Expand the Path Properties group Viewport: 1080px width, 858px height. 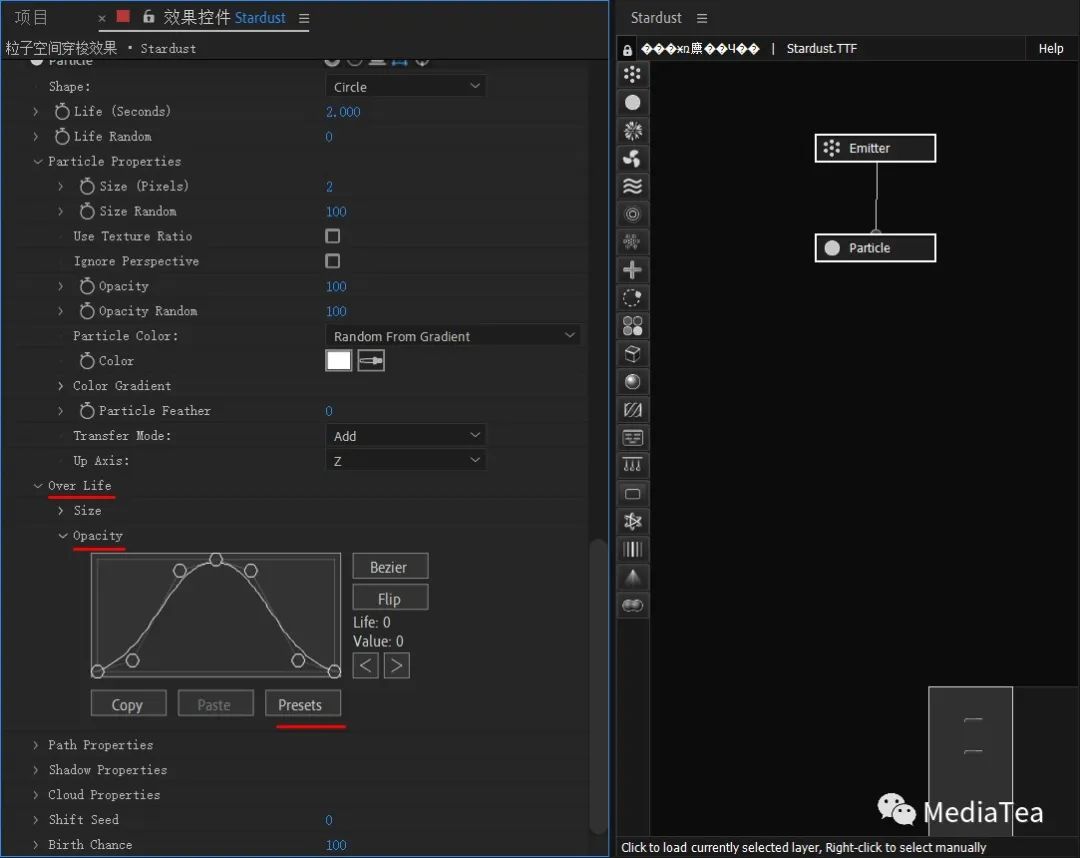(36, 745)
